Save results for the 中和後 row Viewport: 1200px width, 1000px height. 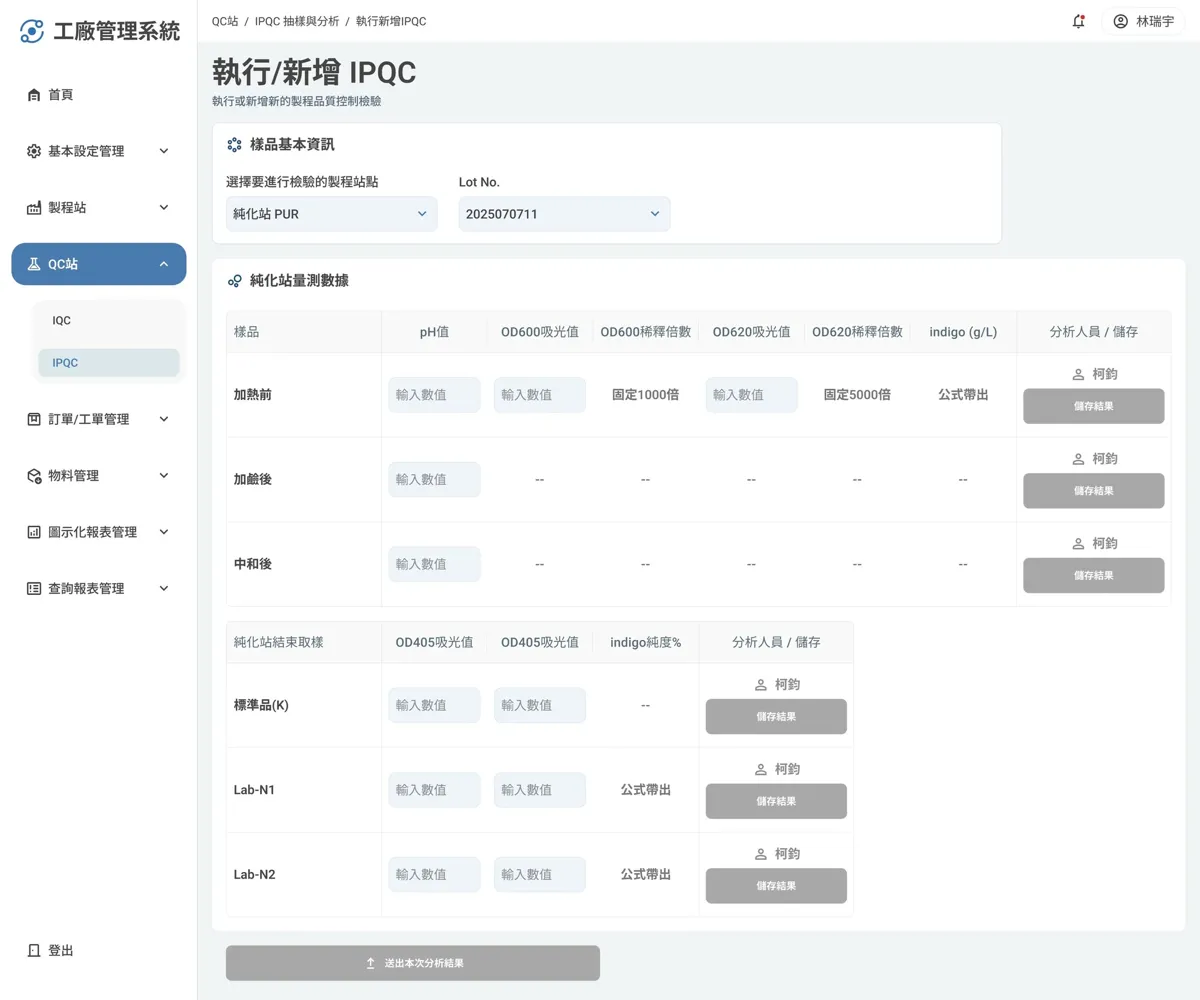[1093, 576]
